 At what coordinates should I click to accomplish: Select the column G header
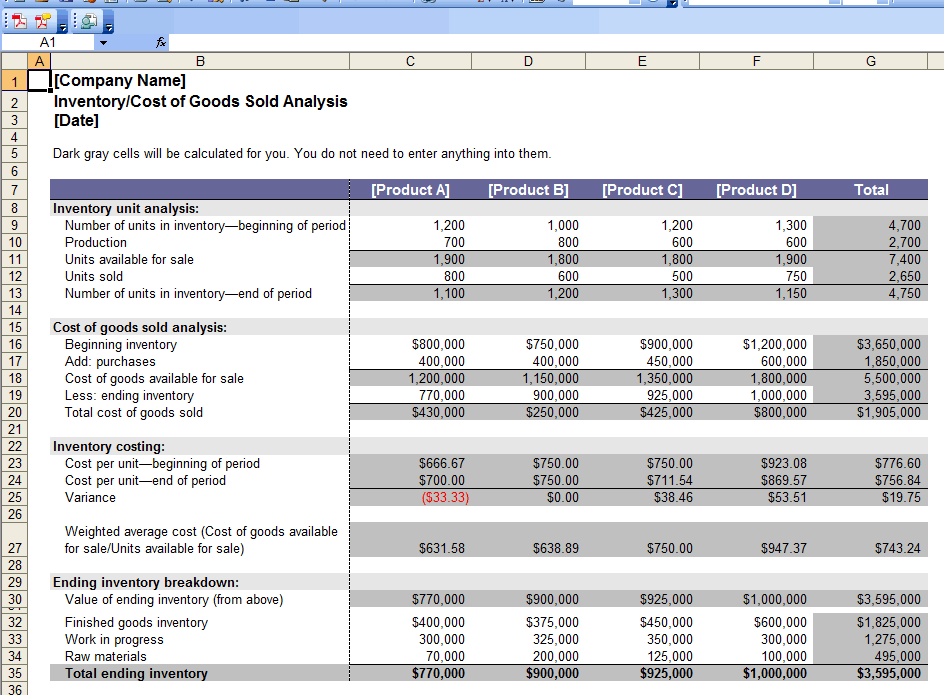870,61
